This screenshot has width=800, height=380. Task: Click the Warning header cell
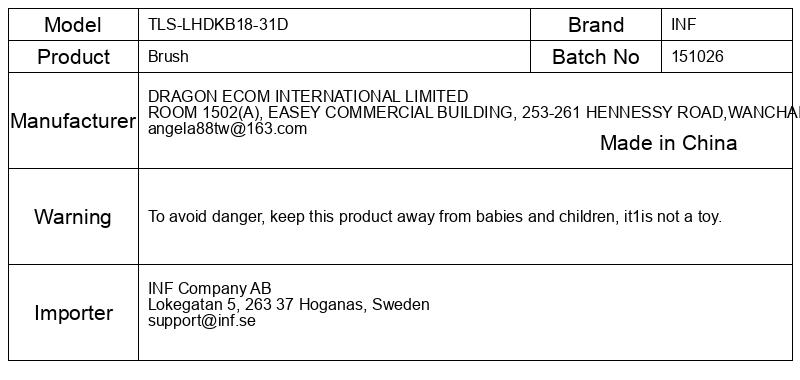tap(73, 217)
